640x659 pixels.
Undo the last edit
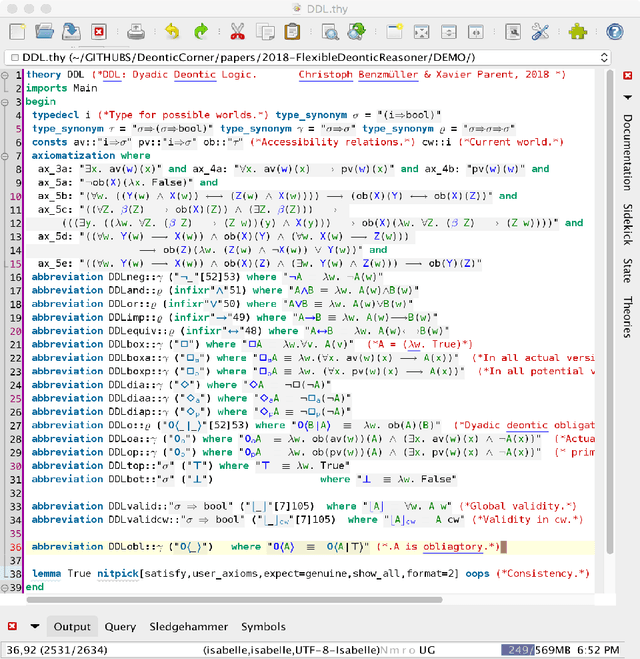click(172, 32)
